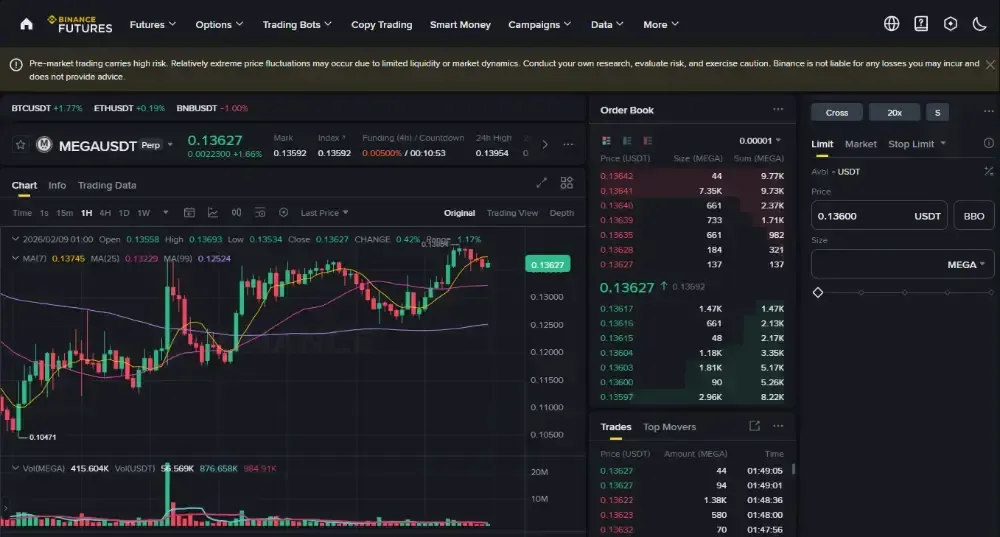The width and height of the screenshot is (1000, 537).
Task: Pop out the Trades panel
Action: click(754, 425)
